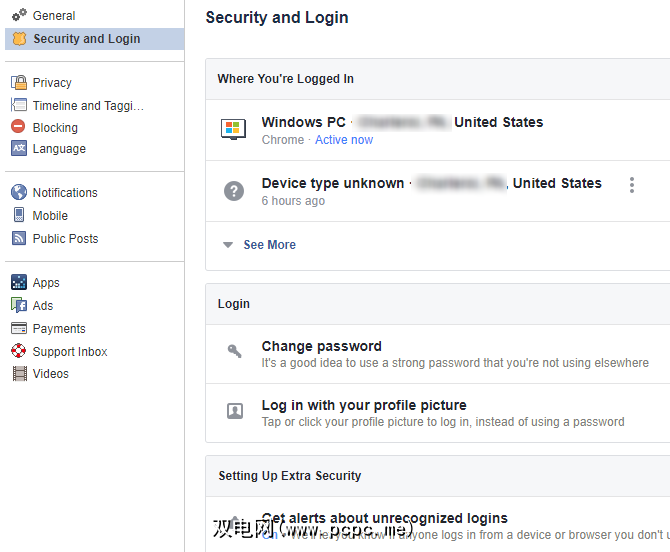This screenshot has height=552, width=670.
Task: Open options menu for unknown device
Action: point(631,185)
